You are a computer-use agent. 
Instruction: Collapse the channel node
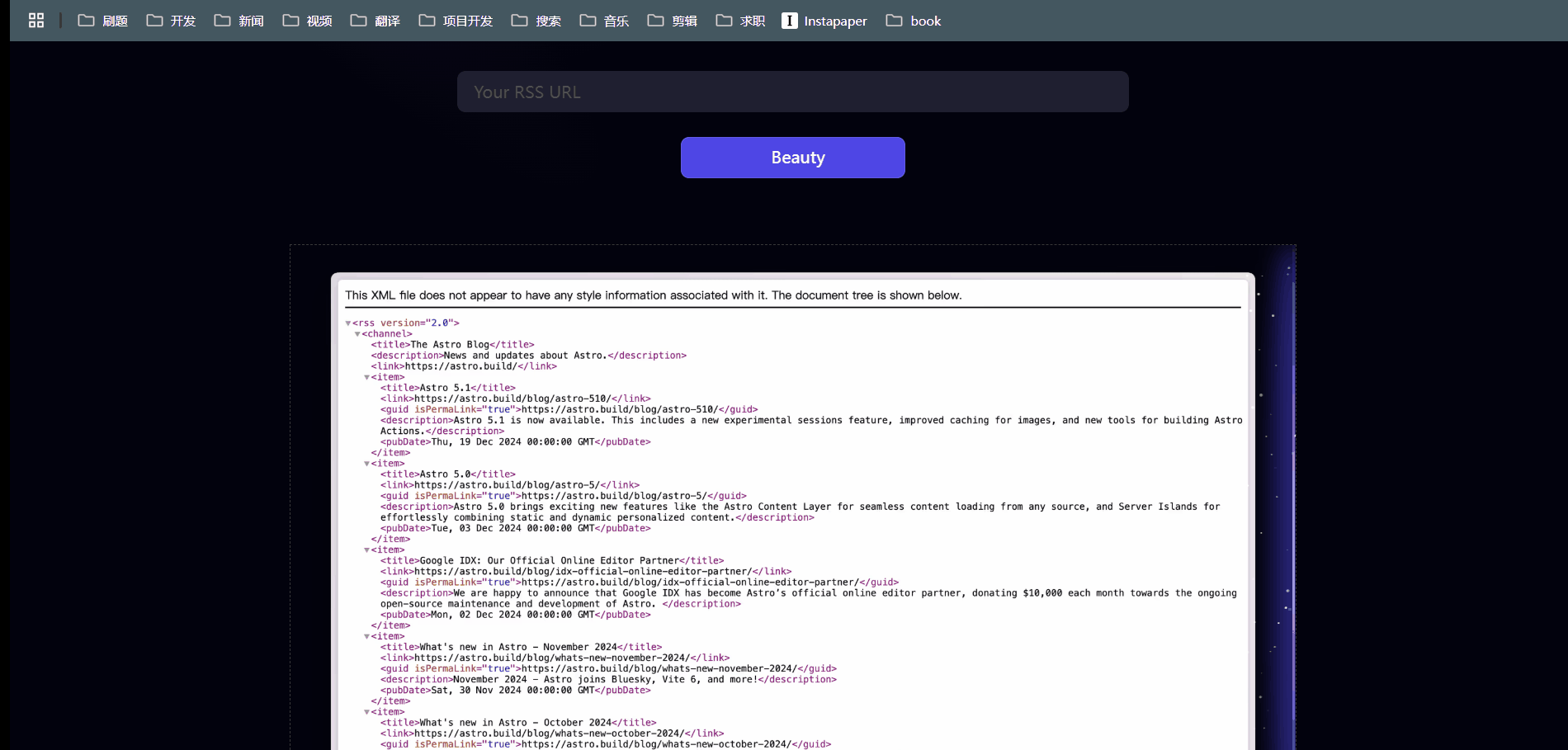point(357,334)
